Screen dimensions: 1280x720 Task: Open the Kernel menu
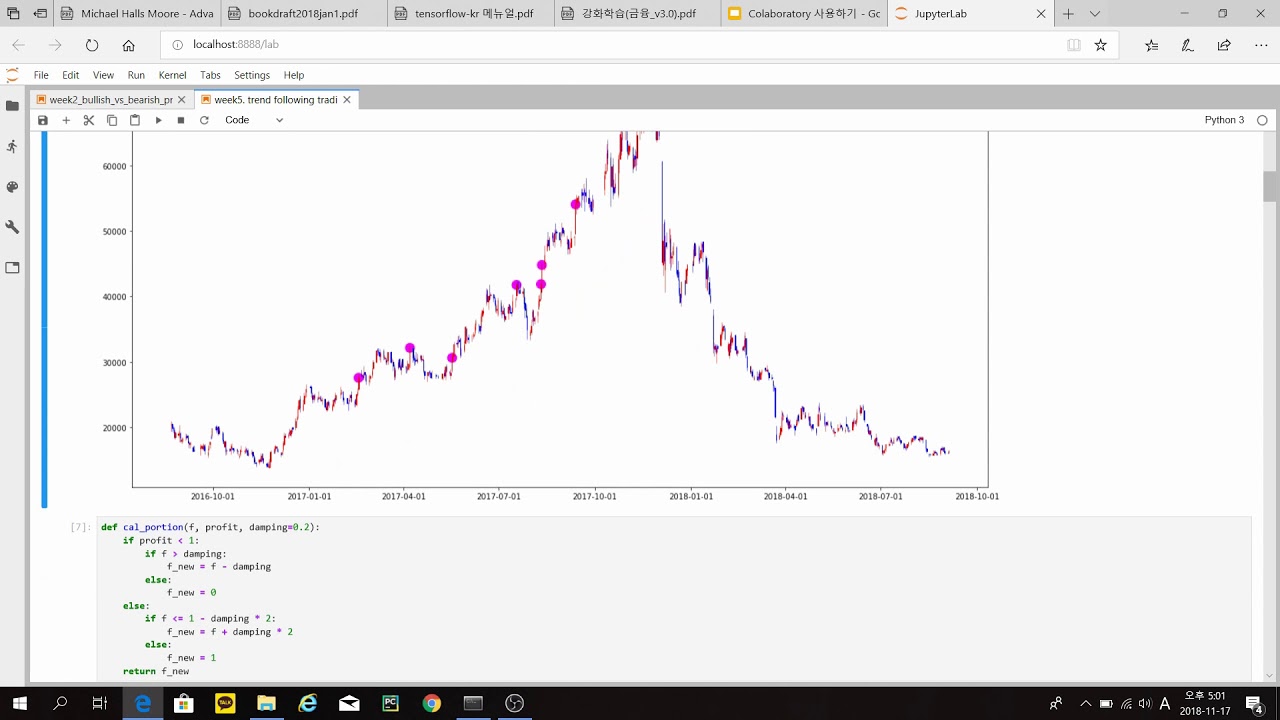[172, 75]
